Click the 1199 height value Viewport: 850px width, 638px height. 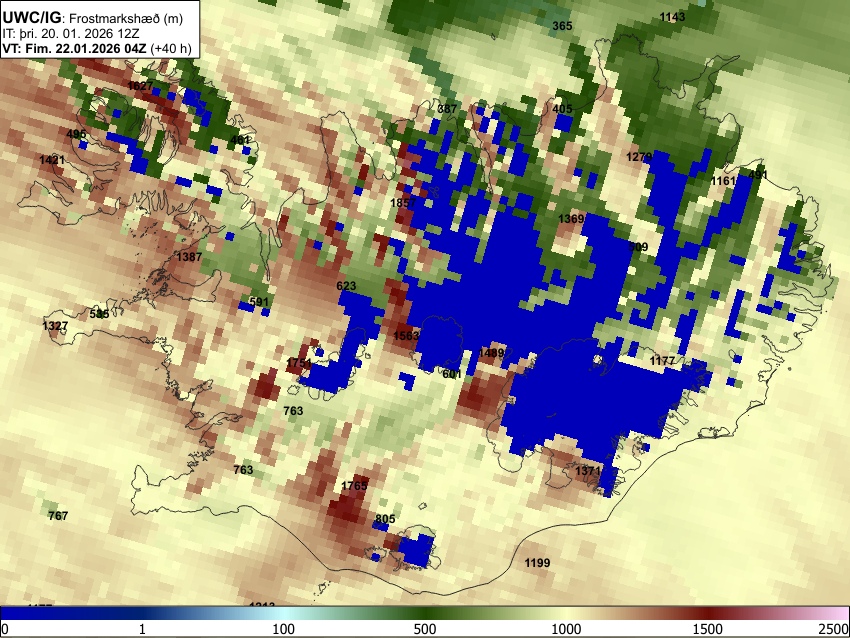pyautogui.click(x=537, y=563)
